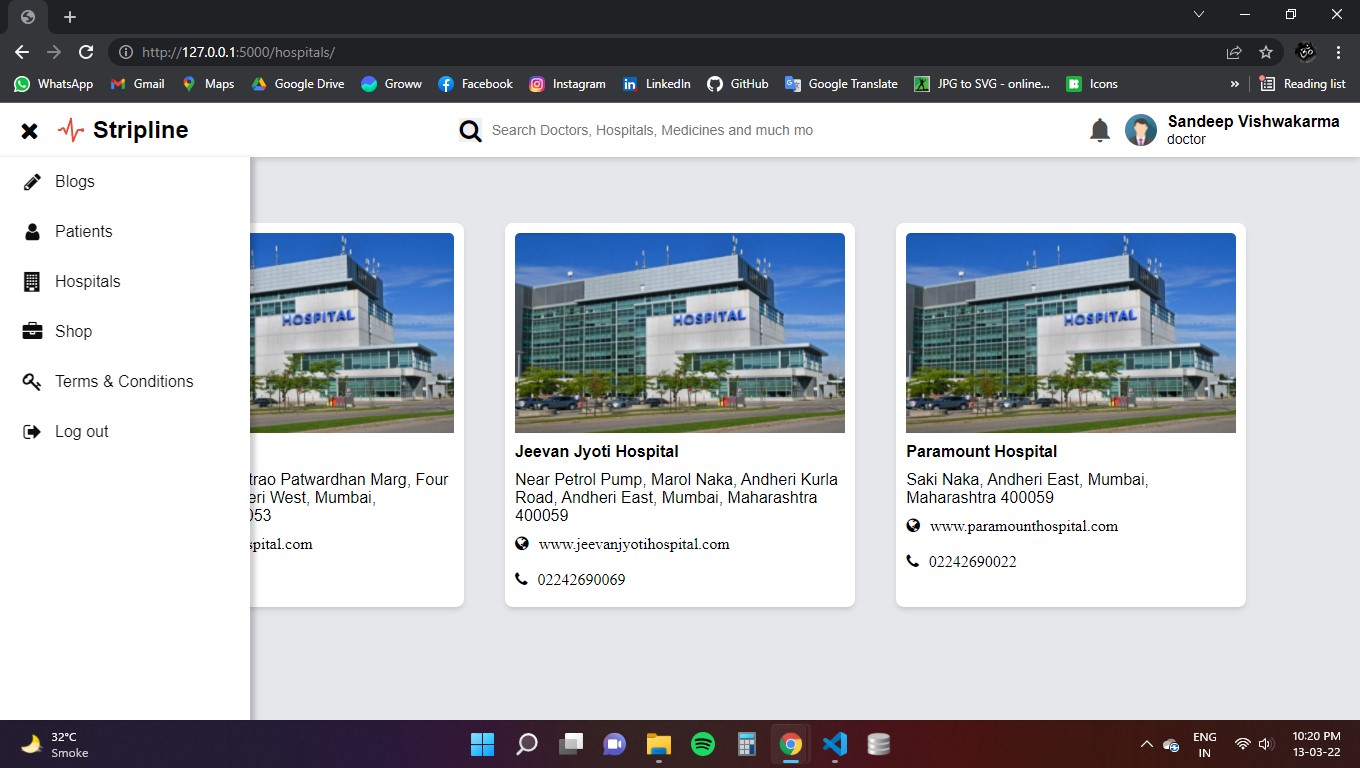Click the Stripline heartbeat logo icon
Screen dimensions: 1360x768
coord(71,130)
